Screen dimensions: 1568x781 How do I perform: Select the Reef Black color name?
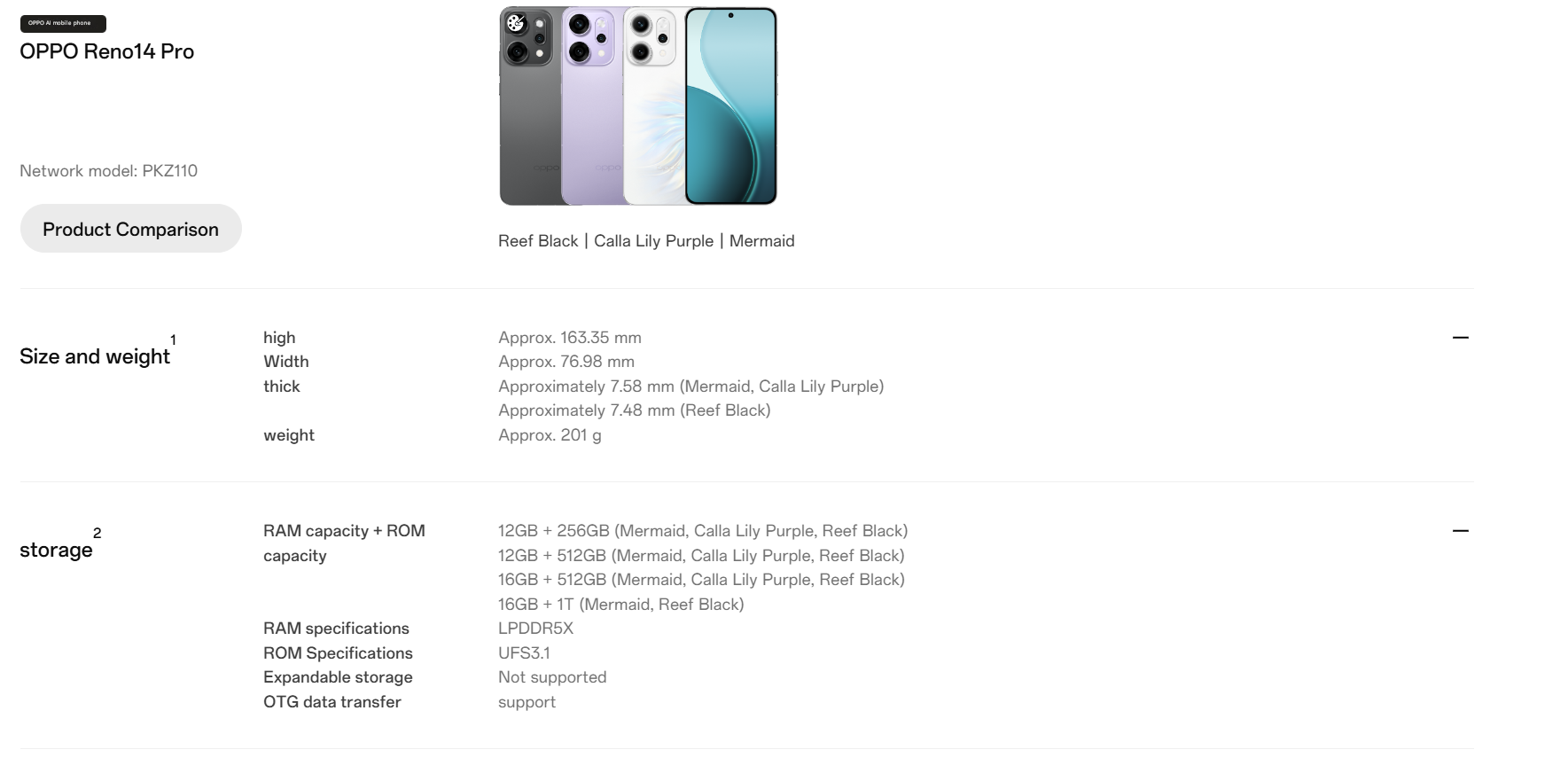(538, 241)
